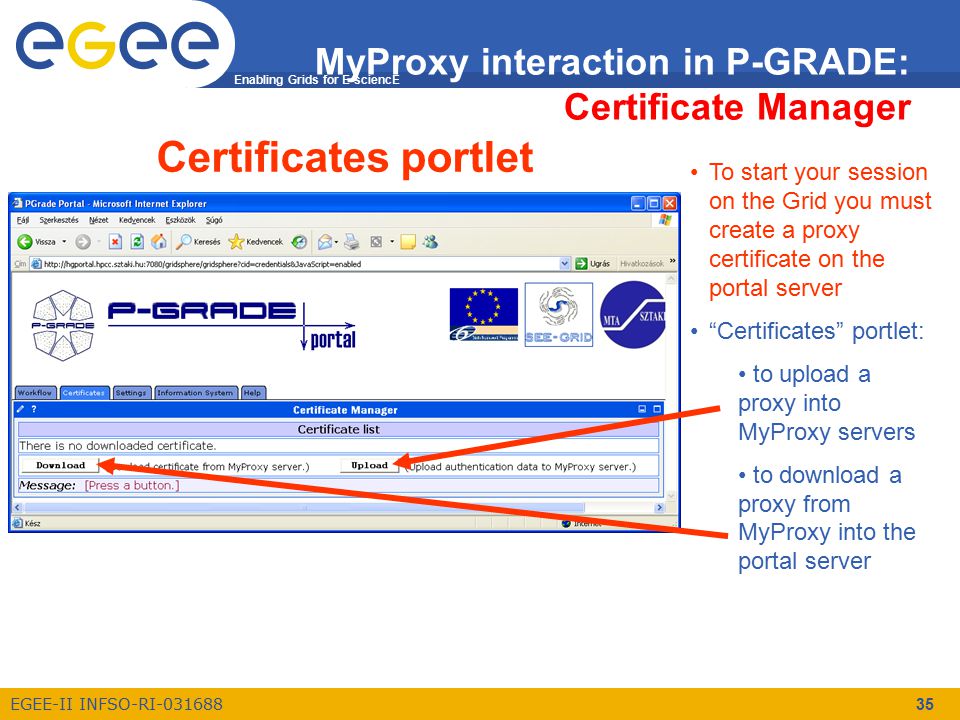This screenshot has width=960, height=720.
Task: Click the yellow note toolbar icon
Action: [408, 242]
